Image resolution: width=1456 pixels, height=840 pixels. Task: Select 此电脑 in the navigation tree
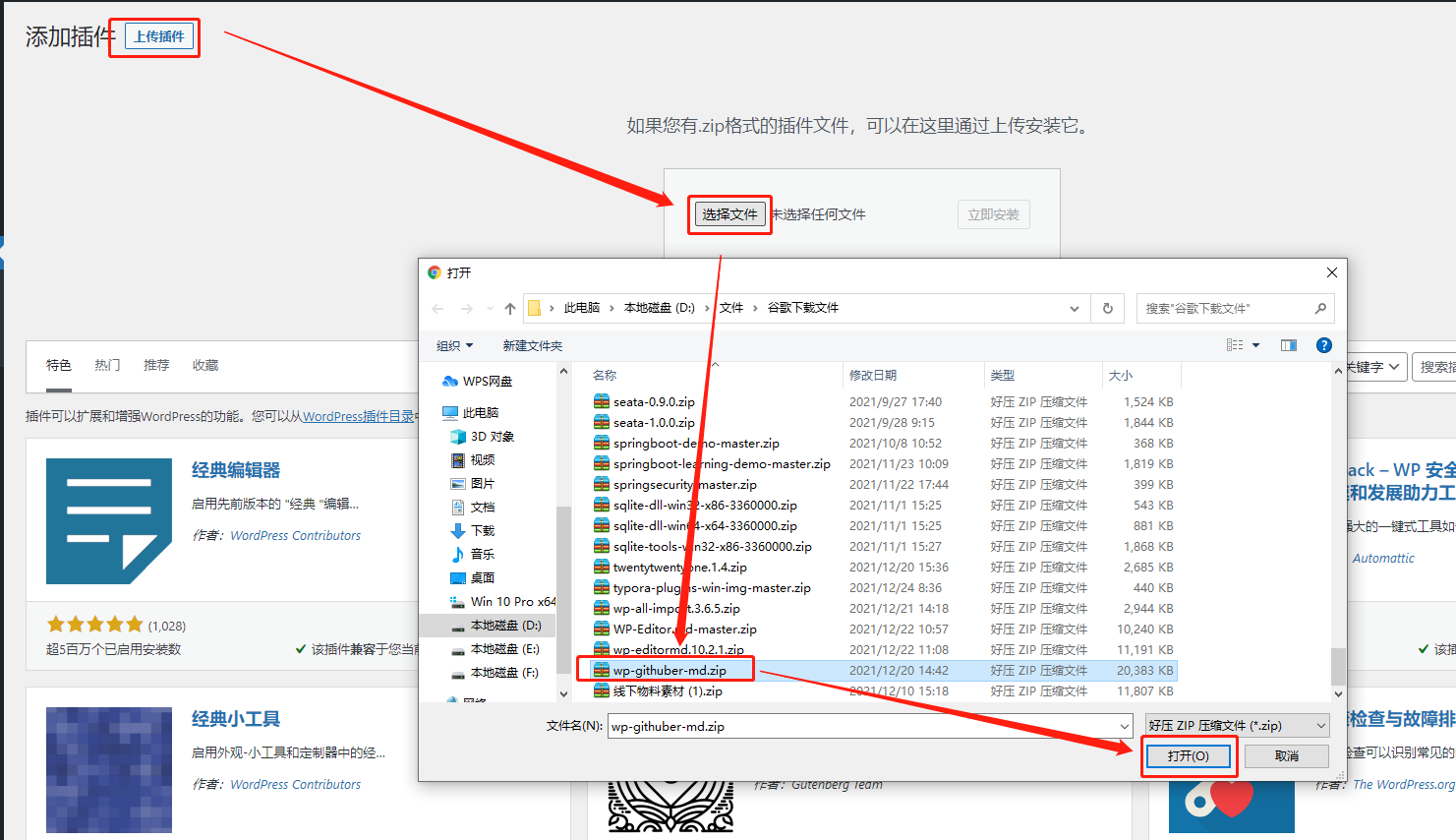(471, 412)
